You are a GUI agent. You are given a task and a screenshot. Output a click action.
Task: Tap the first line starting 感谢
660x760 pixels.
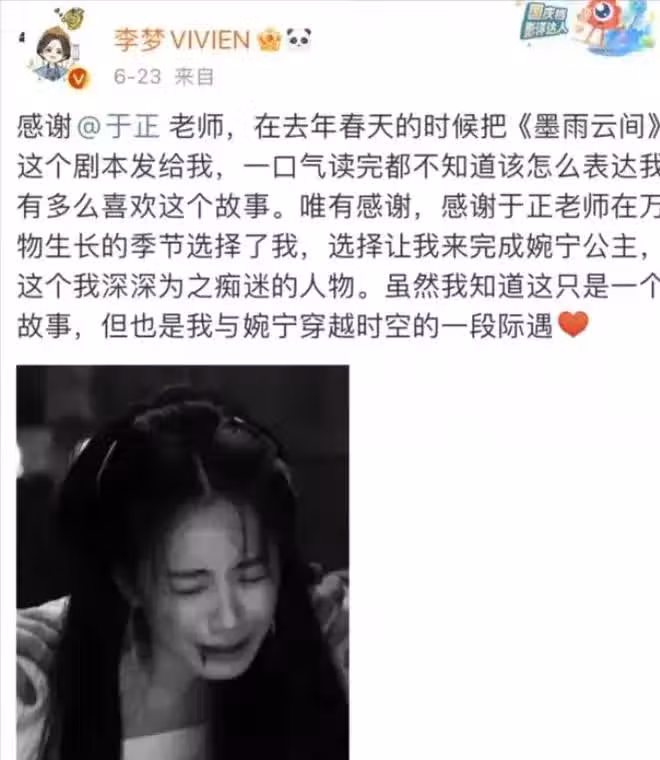338,126
